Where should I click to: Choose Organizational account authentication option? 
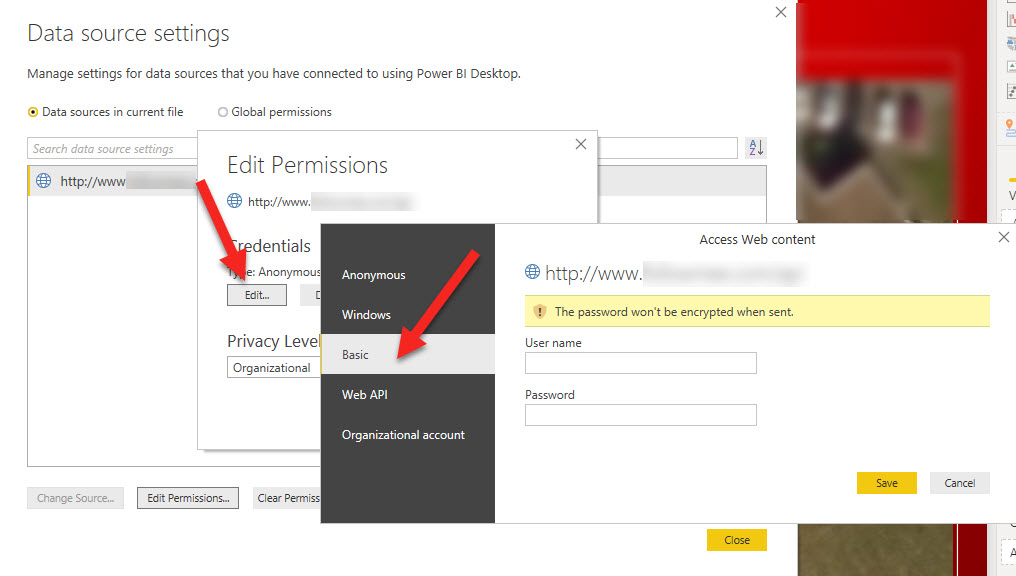point(408,435)
